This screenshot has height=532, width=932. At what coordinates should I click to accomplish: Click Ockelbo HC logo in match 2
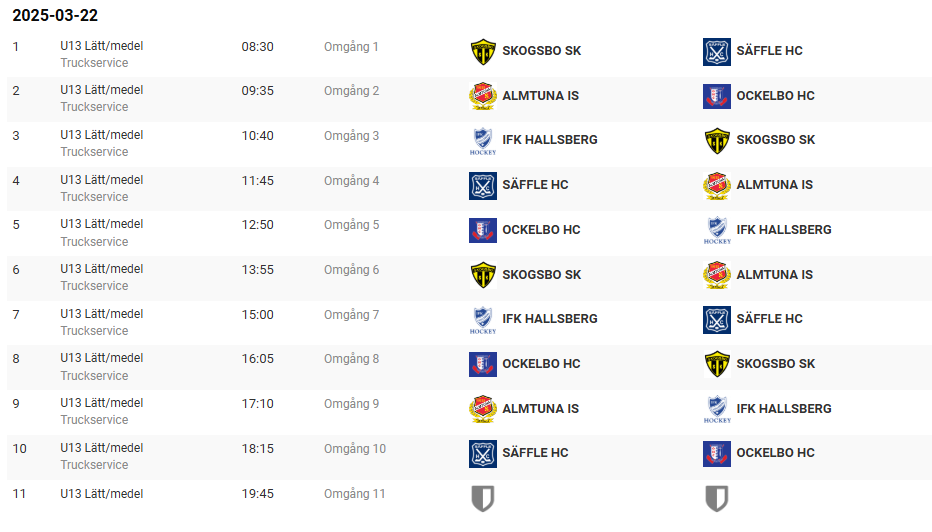[x=717, y=96]
